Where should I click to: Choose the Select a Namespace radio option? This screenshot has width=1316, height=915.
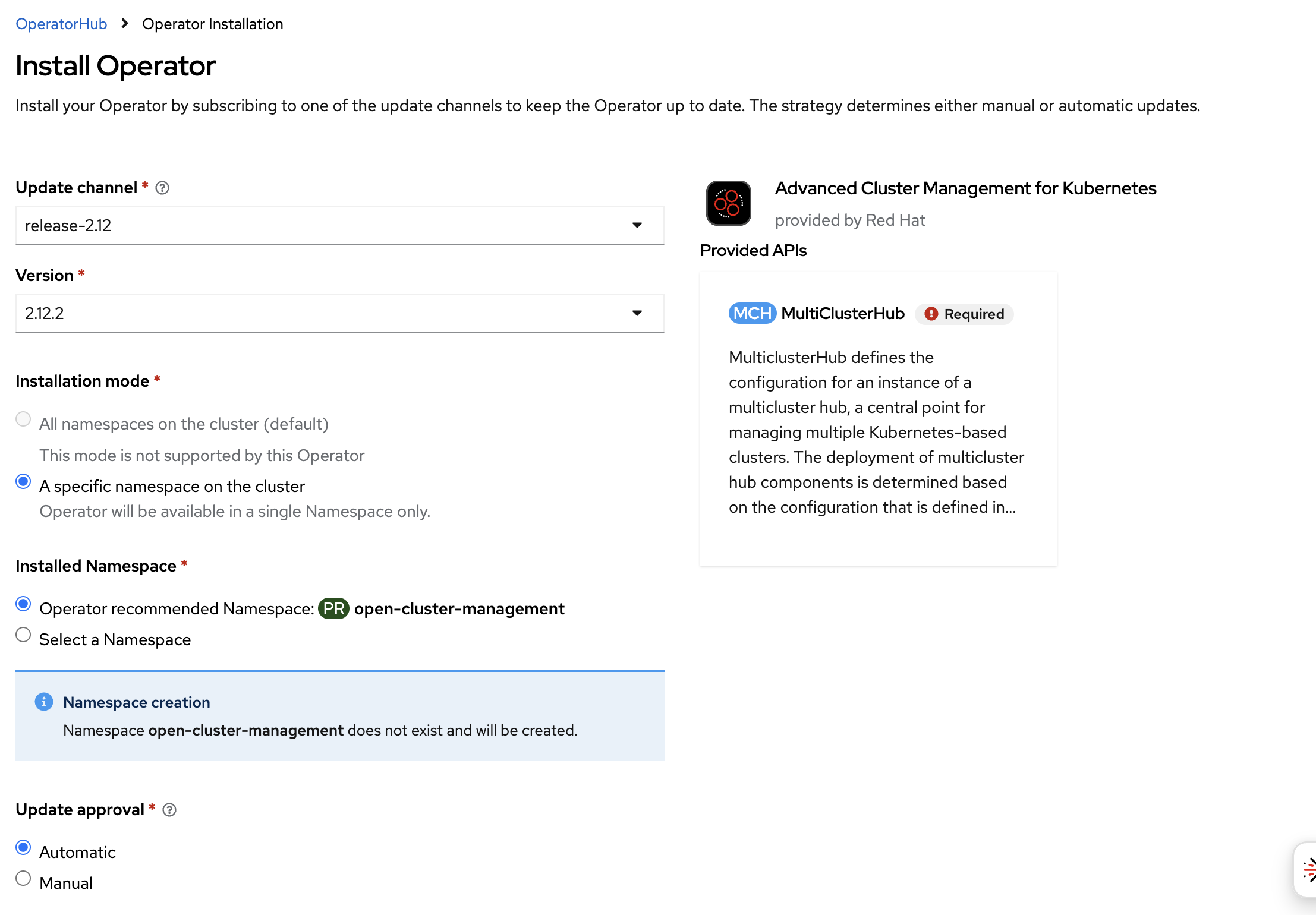tap(23, 635)
